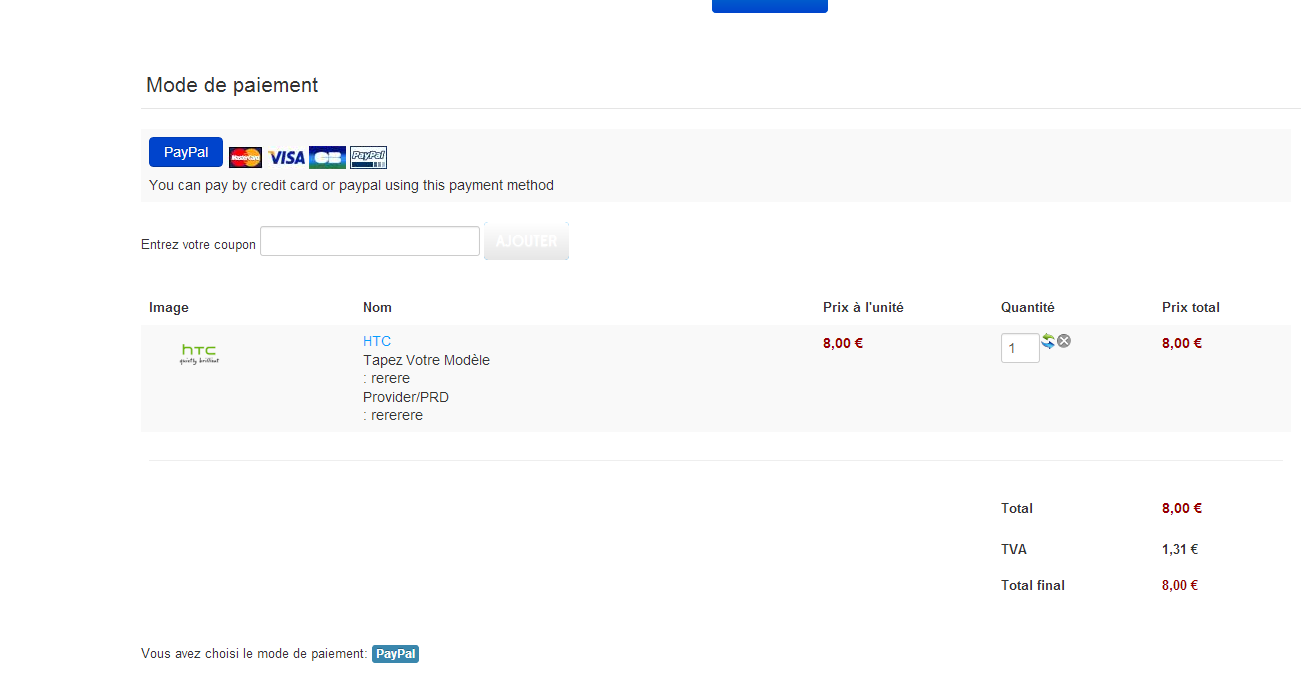1302x686 pixels.
Task: Click the 'Prix total' column header
Action: click(x=1190, y=307)
